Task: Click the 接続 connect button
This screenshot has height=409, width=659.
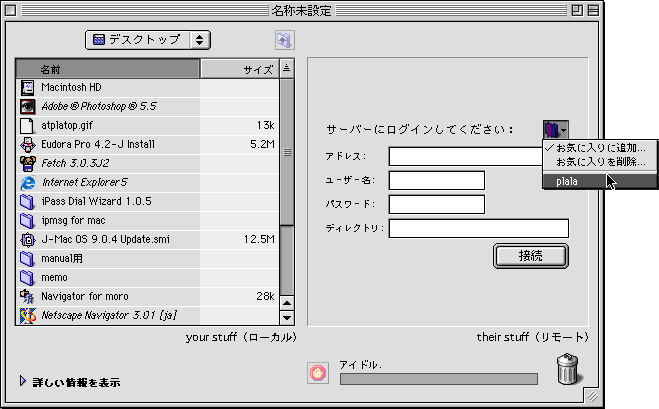Action: click(x=530, y=256)
